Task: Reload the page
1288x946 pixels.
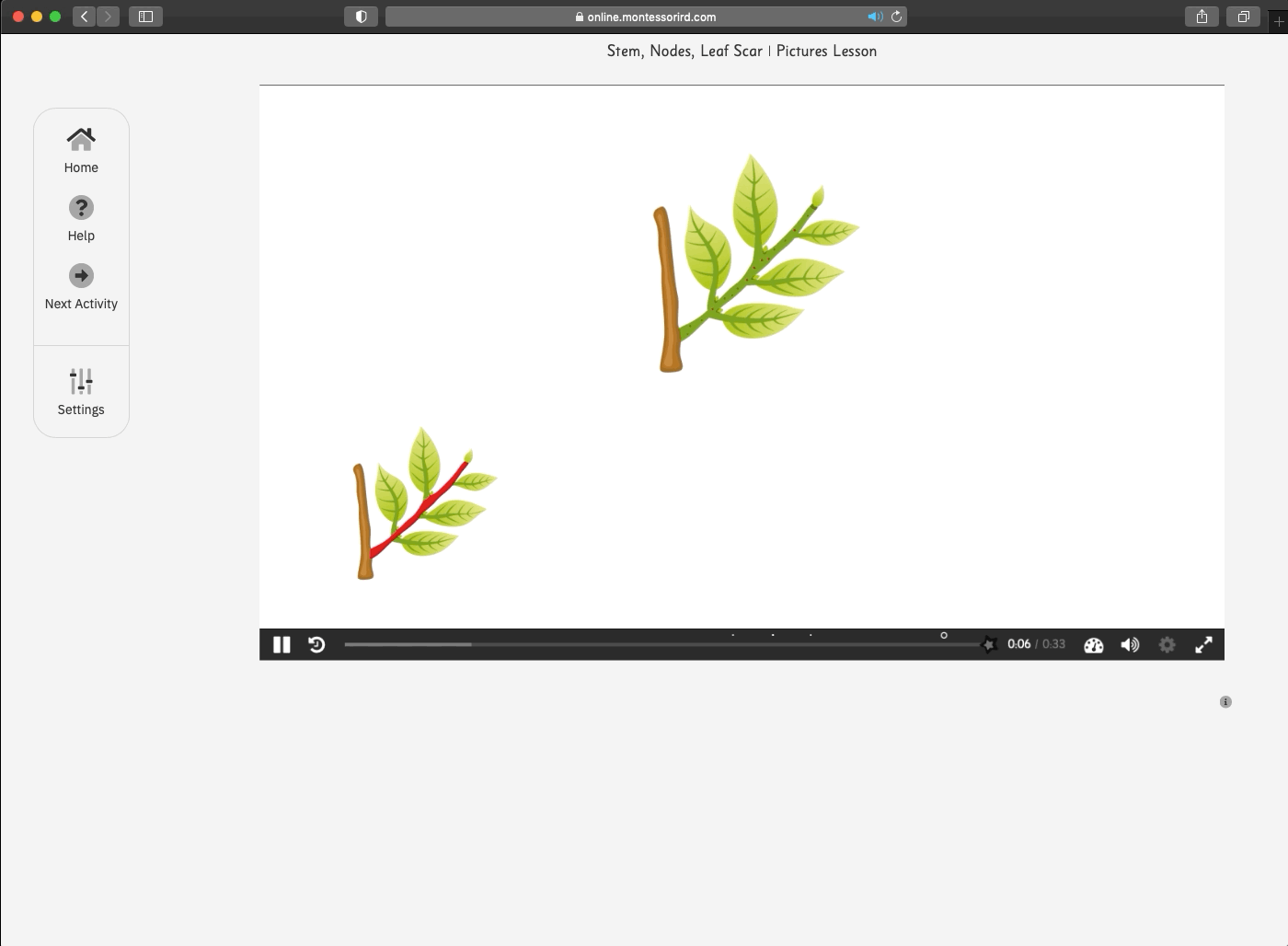Action: click(896, 17)
